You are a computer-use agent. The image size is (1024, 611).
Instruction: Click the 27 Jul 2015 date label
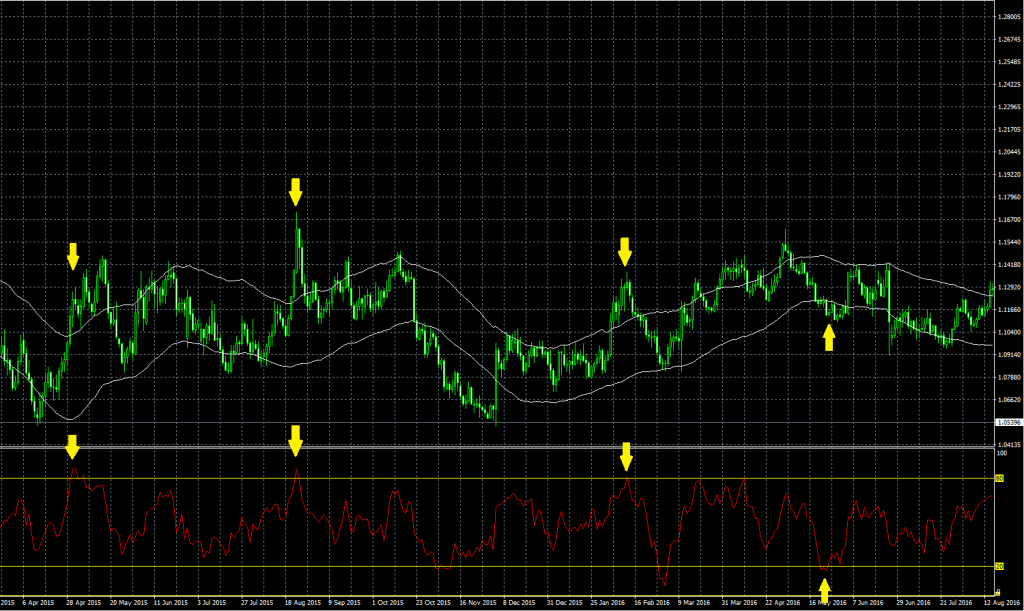coord(257,603)
